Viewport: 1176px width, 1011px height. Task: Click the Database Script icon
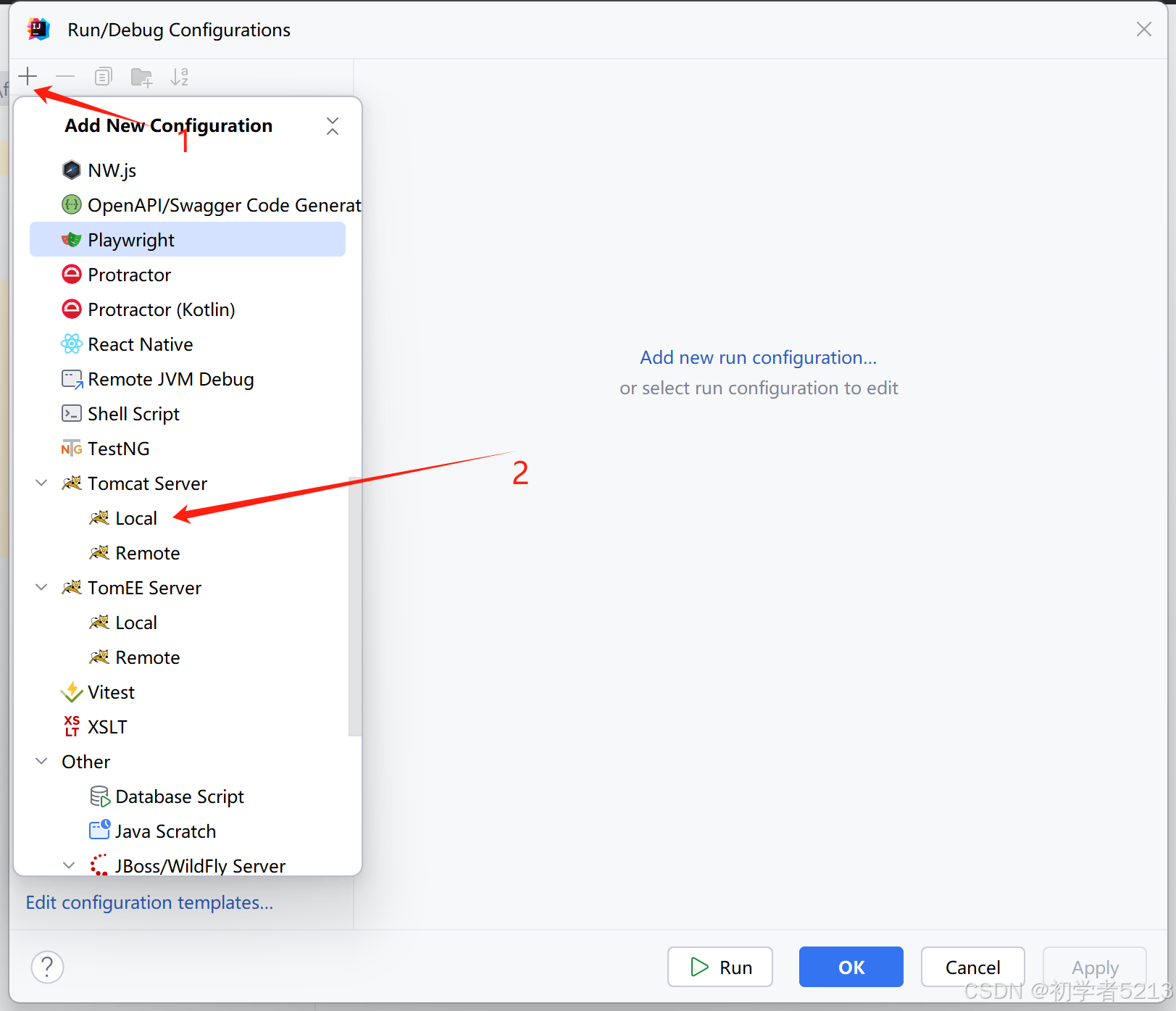(x=99, y=796)
